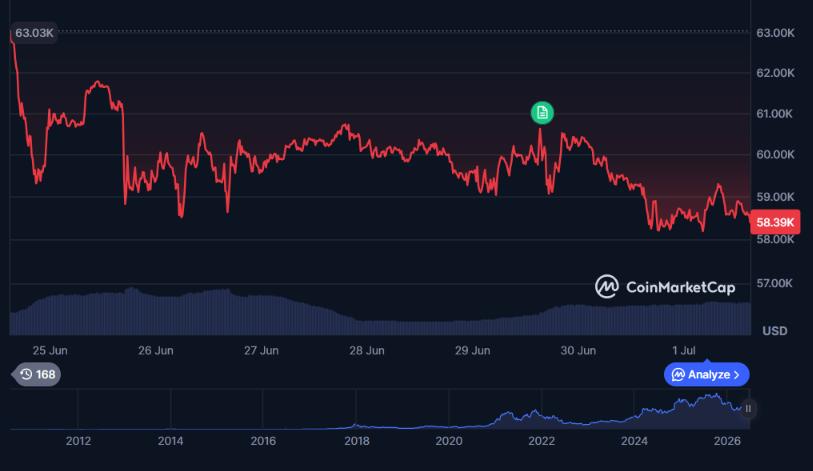The height and width of the screenshot is (471, 813).
Task: Click the CoinMarketCap icon inside Analyze
Action: [x=678, y=375]
